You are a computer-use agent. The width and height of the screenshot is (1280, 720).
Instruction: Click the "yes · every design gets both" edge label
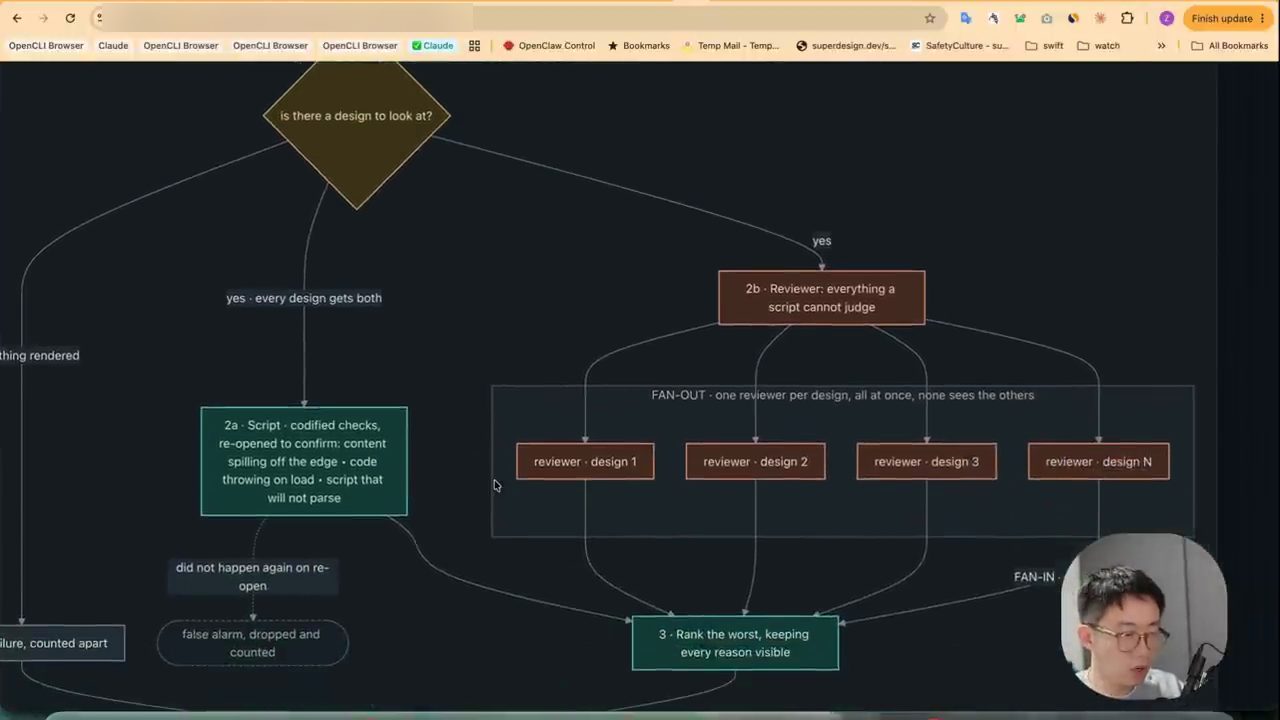[304, 298]
